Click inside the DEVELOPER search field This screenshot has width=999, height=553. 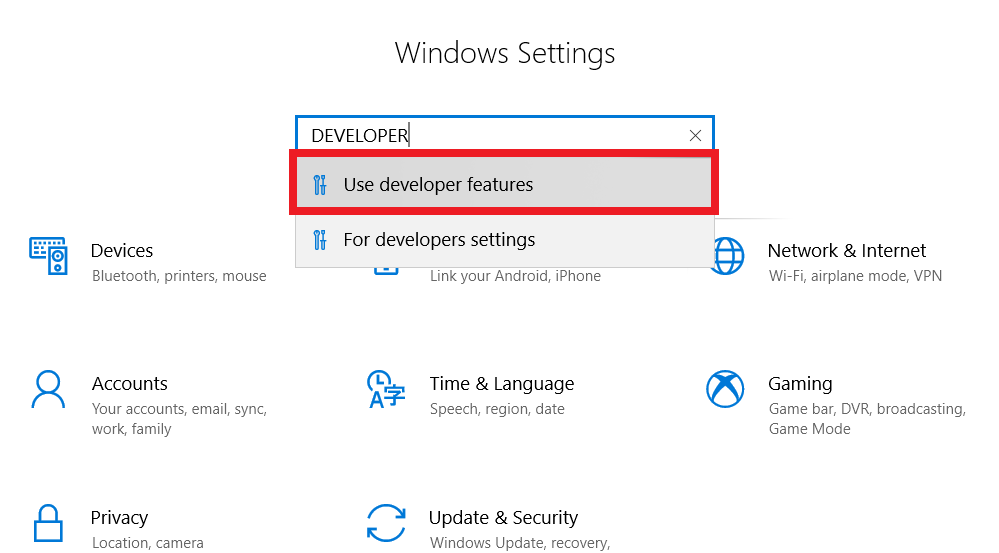500,136
